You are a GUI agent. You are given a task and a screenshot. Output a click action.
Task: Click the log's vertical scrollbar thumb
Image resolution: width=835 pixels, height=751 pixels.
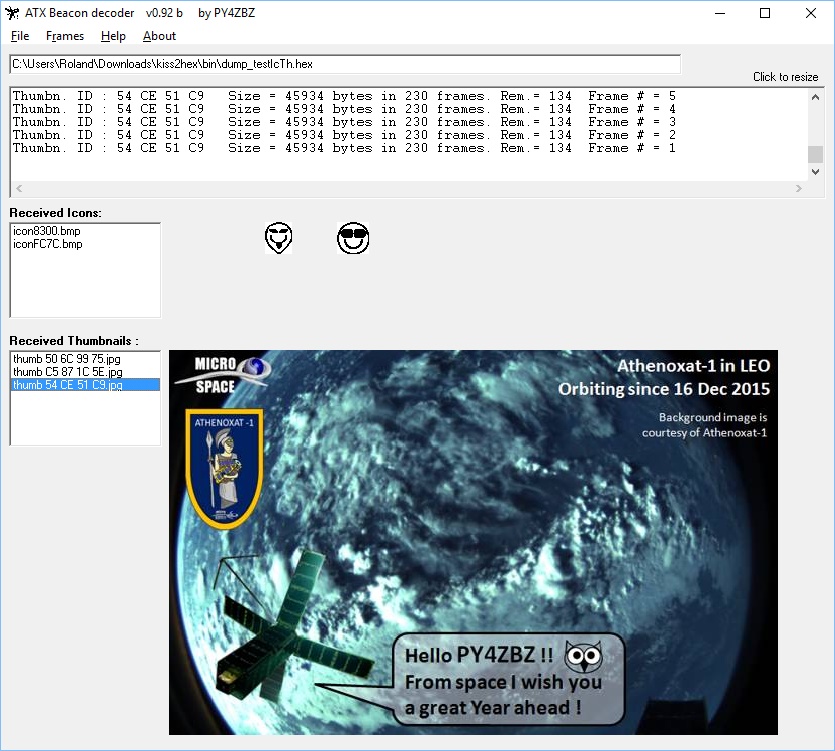point(815,154)
